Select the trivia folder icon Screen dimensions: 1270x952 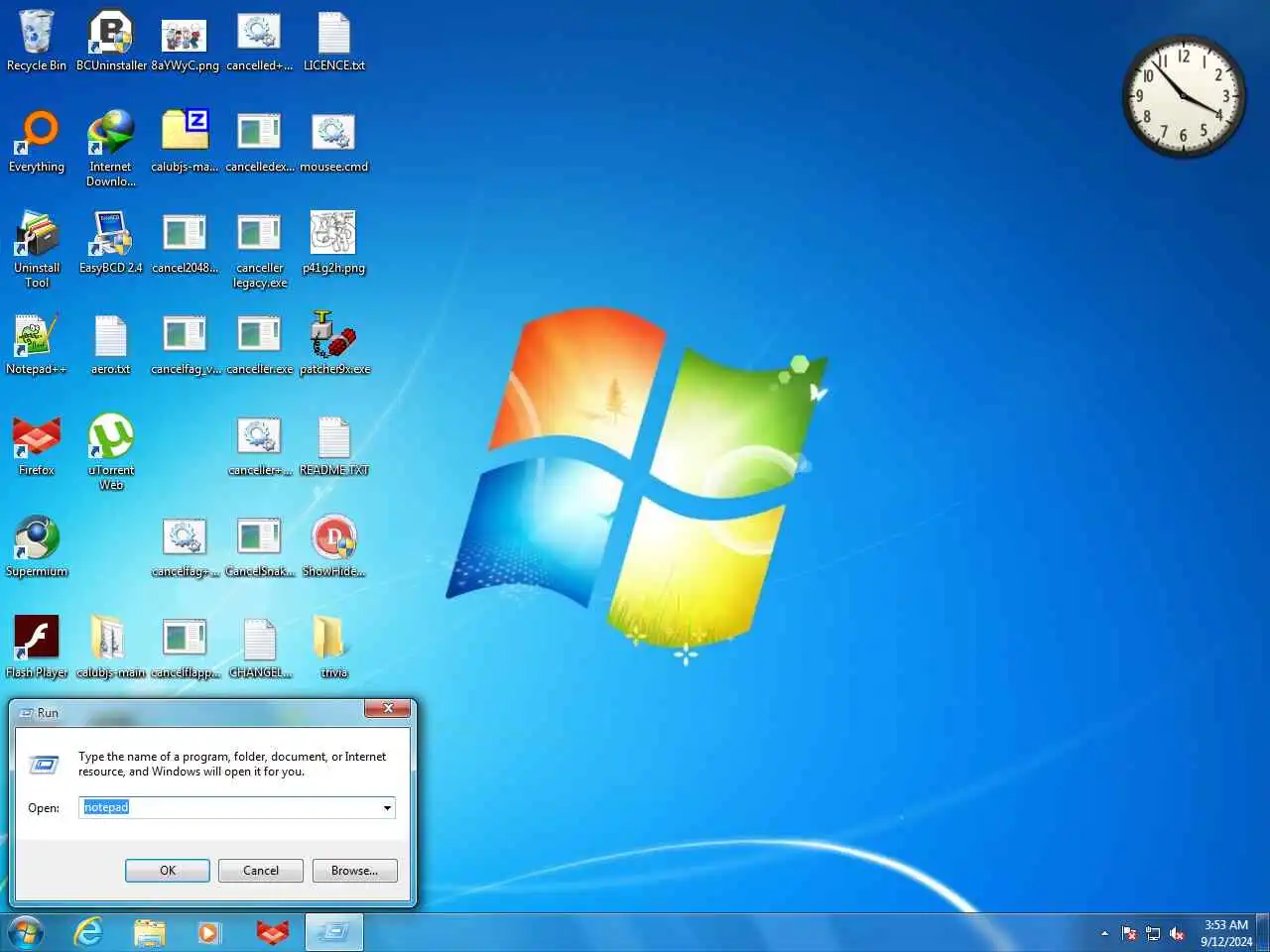coord(334,649)
